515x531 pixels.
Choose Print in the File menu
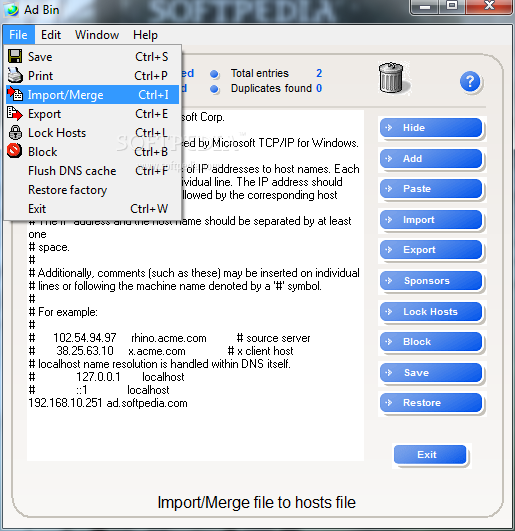click(92, 76)
